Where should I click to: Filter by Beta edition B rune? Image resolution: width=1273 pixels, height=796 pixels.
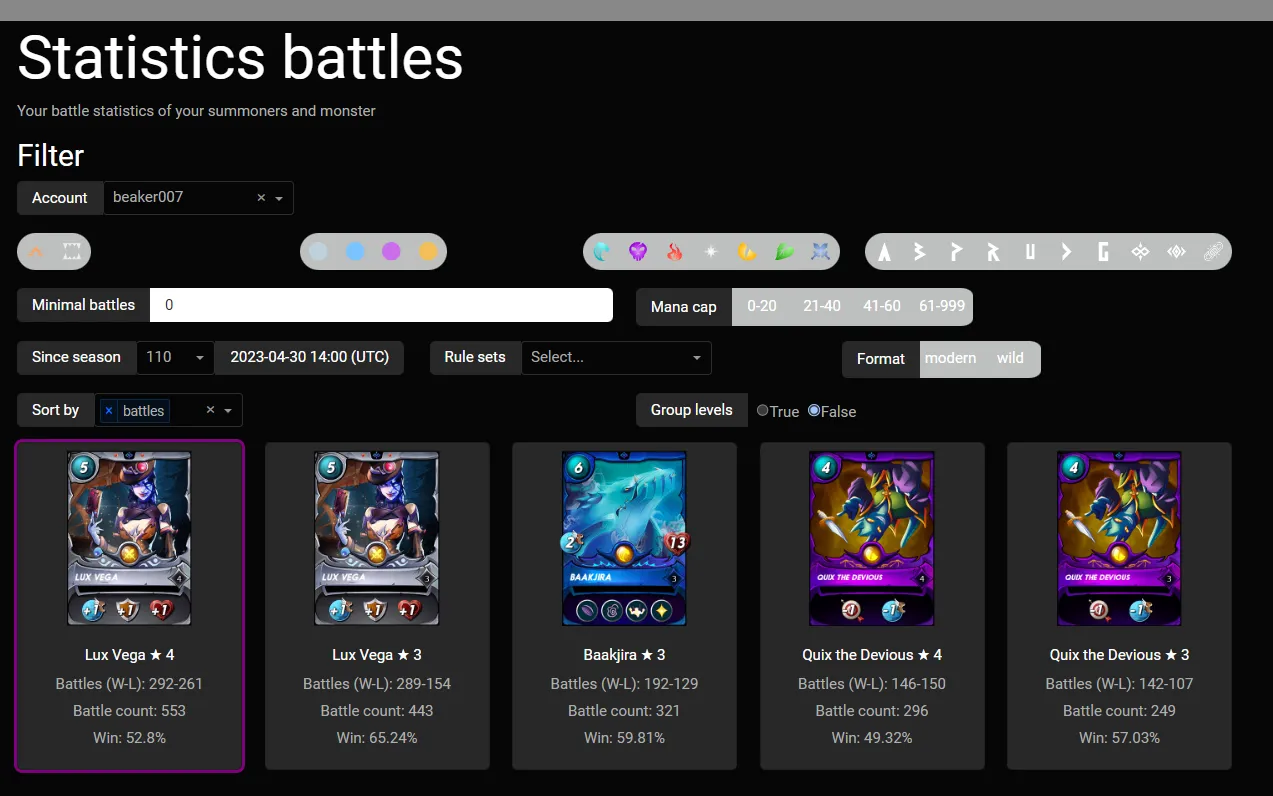[x=920, y=252]
